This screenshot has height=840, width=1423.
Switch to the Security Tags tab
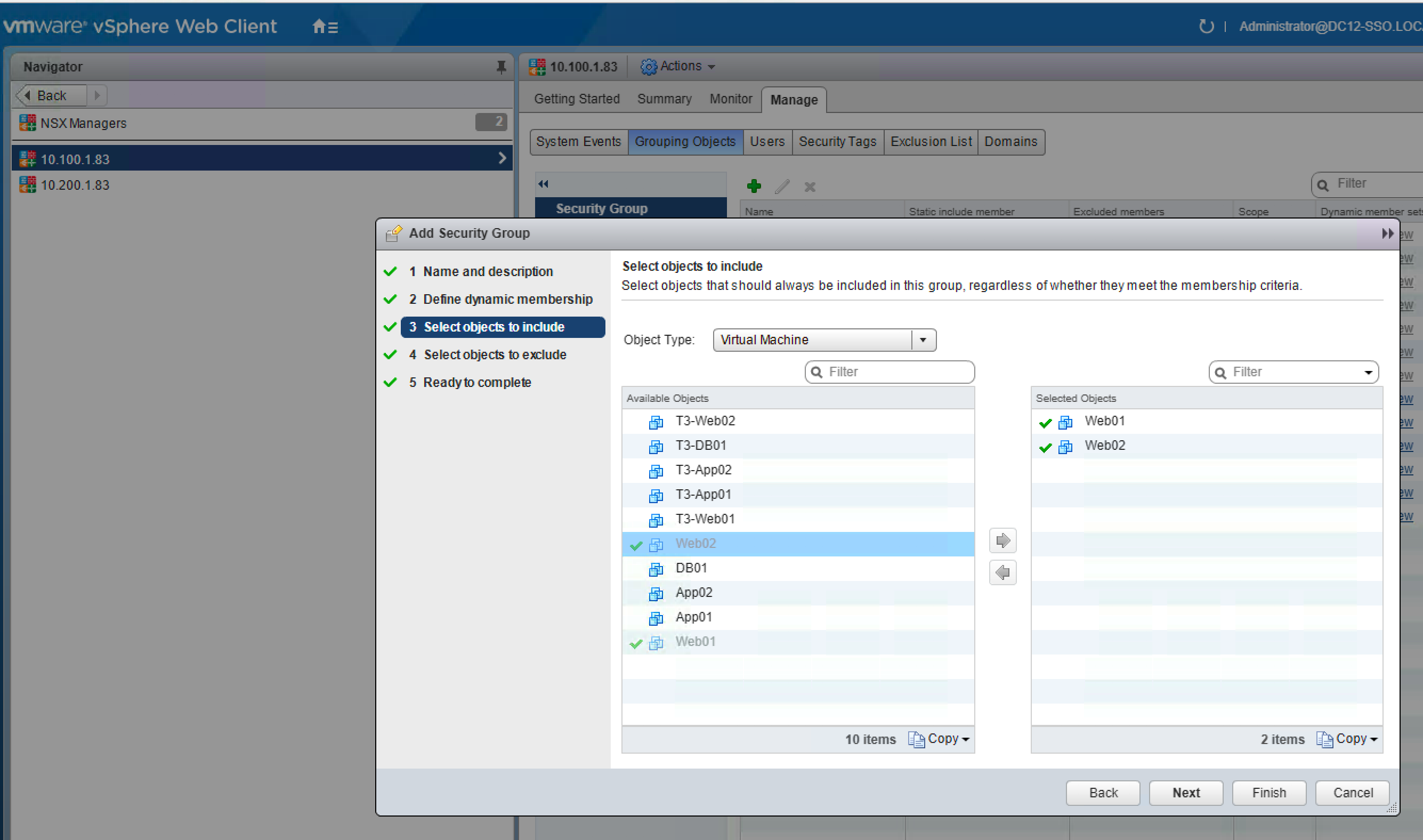[837, 141]
